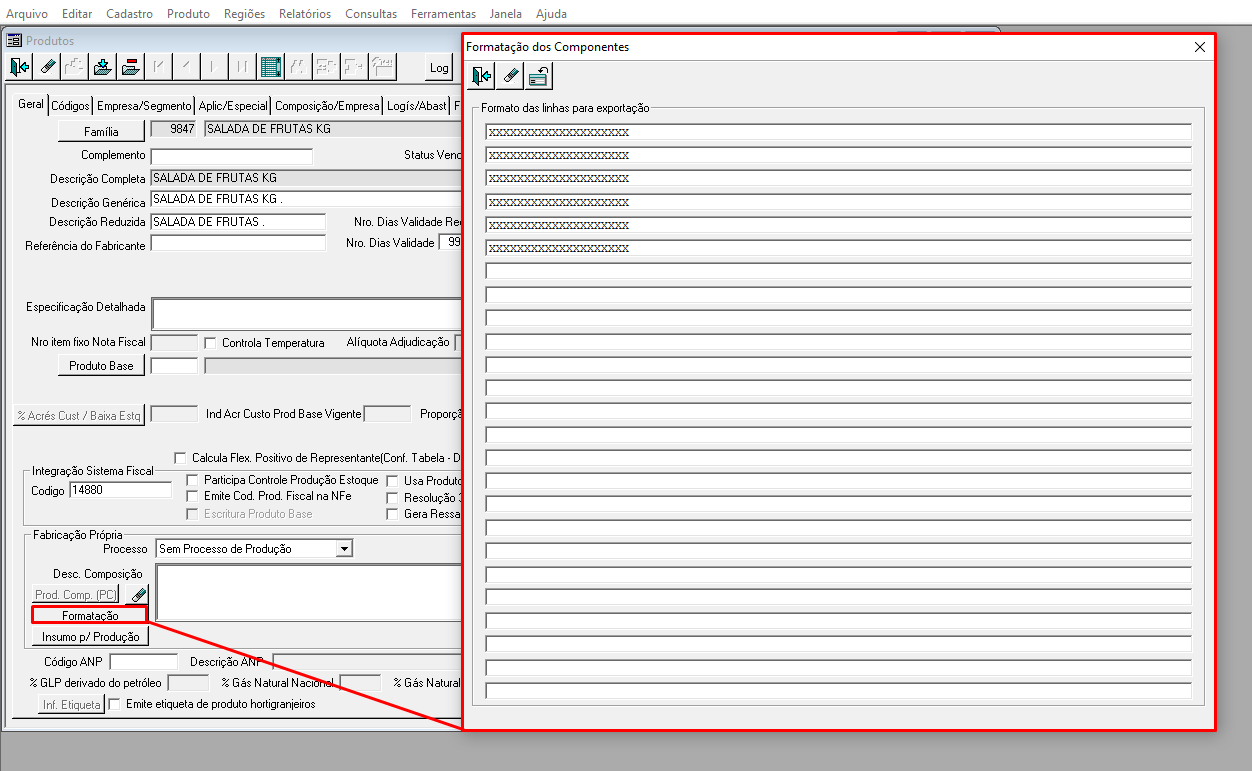Screen dimensions: 1252x771
Task: Open the Consultas menu
Action: click(x=371, y=14)
